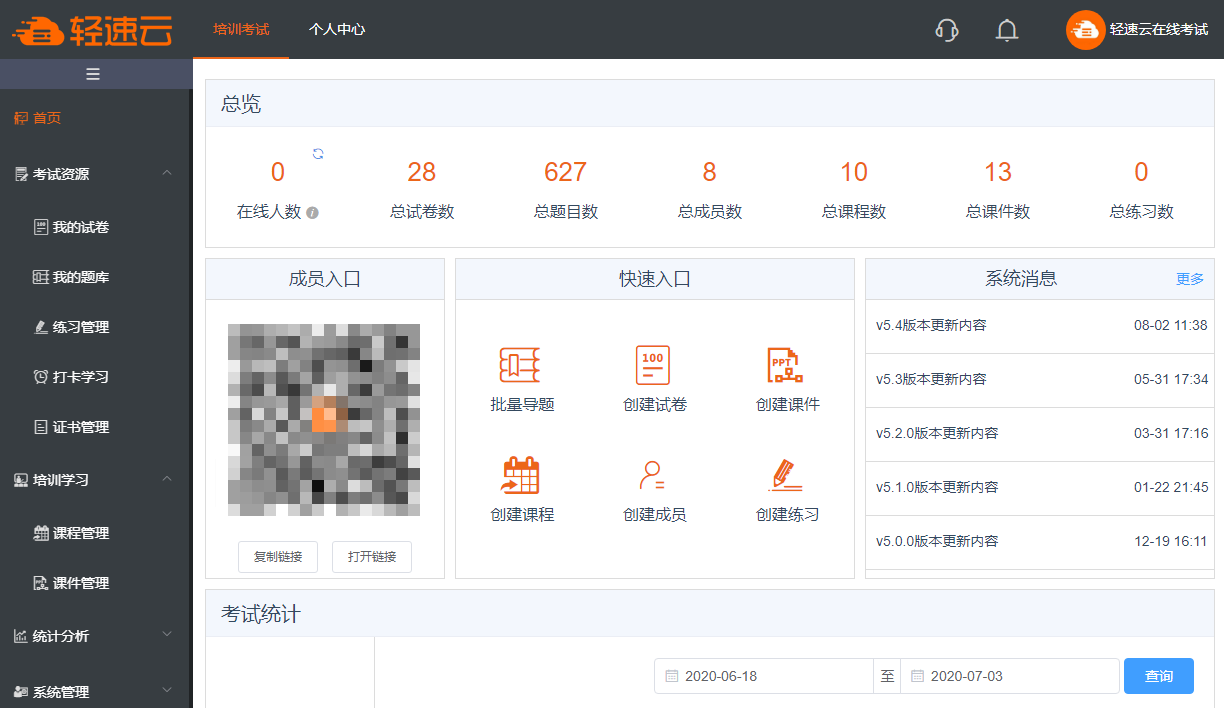The image size is (1224, 708).
Task: Expand the 系统管理 sidebar section
Action: (x=167, y=690)
